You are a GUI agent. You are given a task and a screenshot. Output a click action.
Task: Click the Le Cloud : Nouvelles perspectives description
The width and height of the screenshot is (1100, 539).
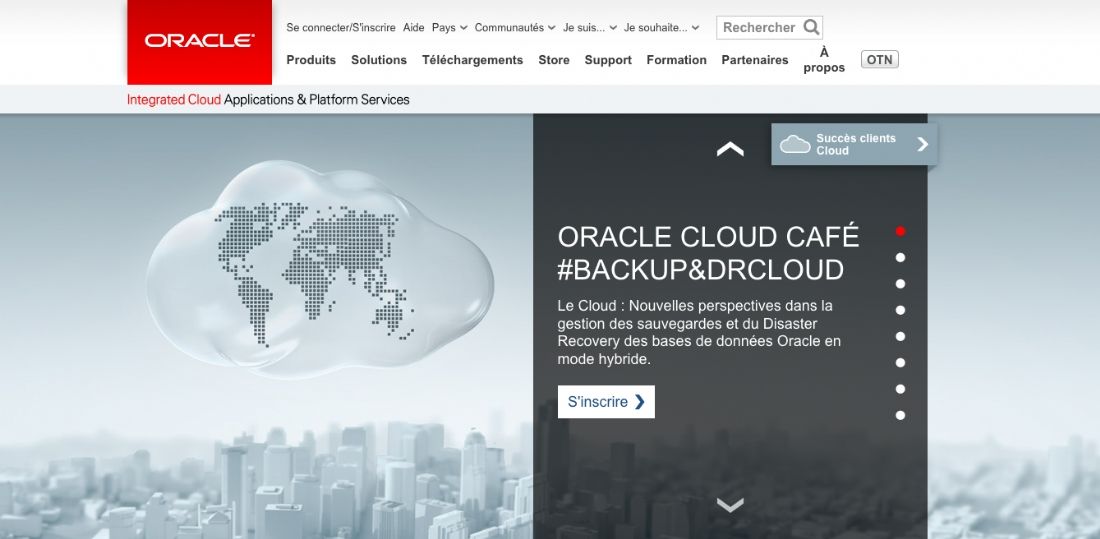click(x=699, y=333)
